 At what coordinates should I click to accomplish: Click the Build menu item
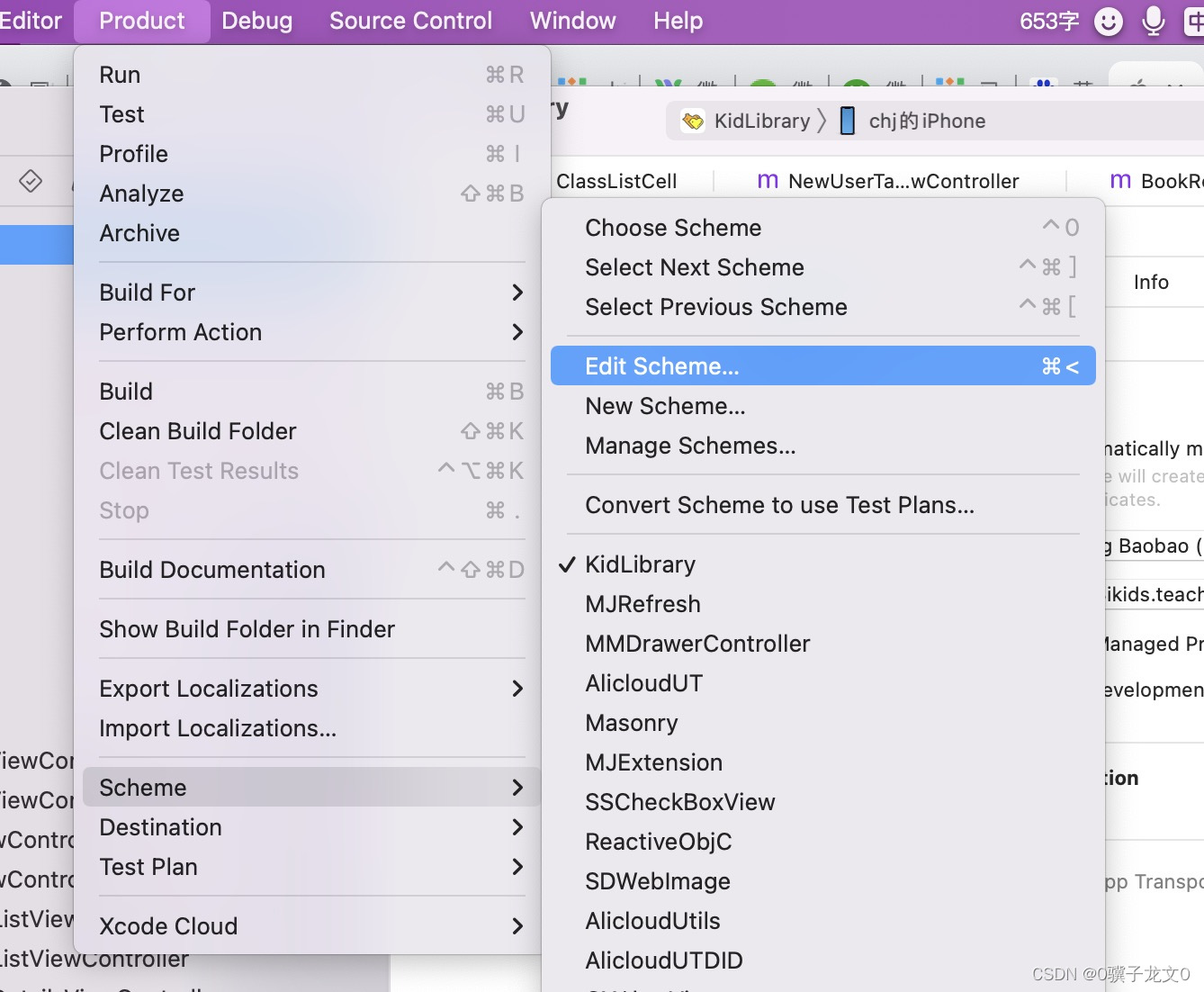pos(311,392)
